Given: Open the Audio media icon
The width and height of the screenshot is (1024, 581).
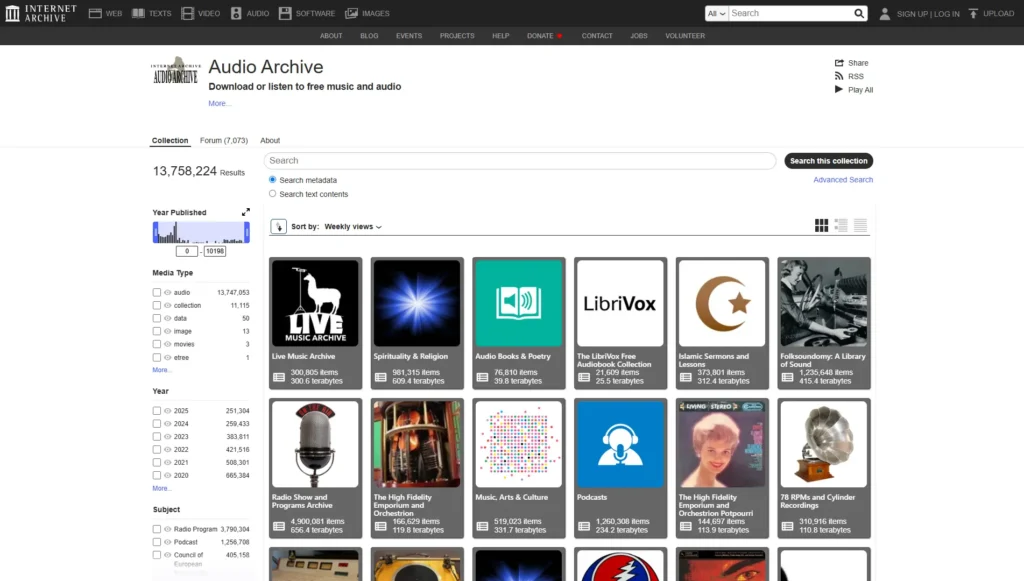Looking at the screenshot, I should pos(236,13).
